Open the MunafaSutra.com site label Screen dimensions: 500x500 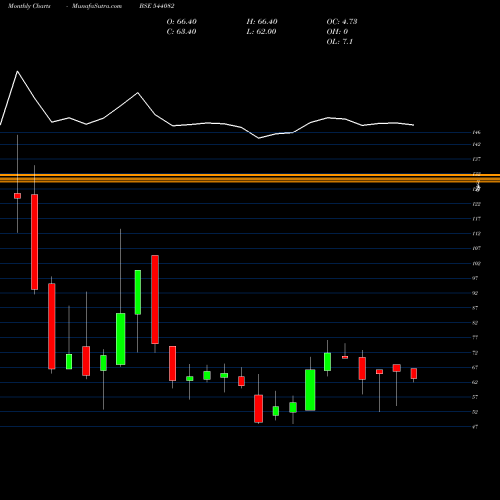coord(97,6)
